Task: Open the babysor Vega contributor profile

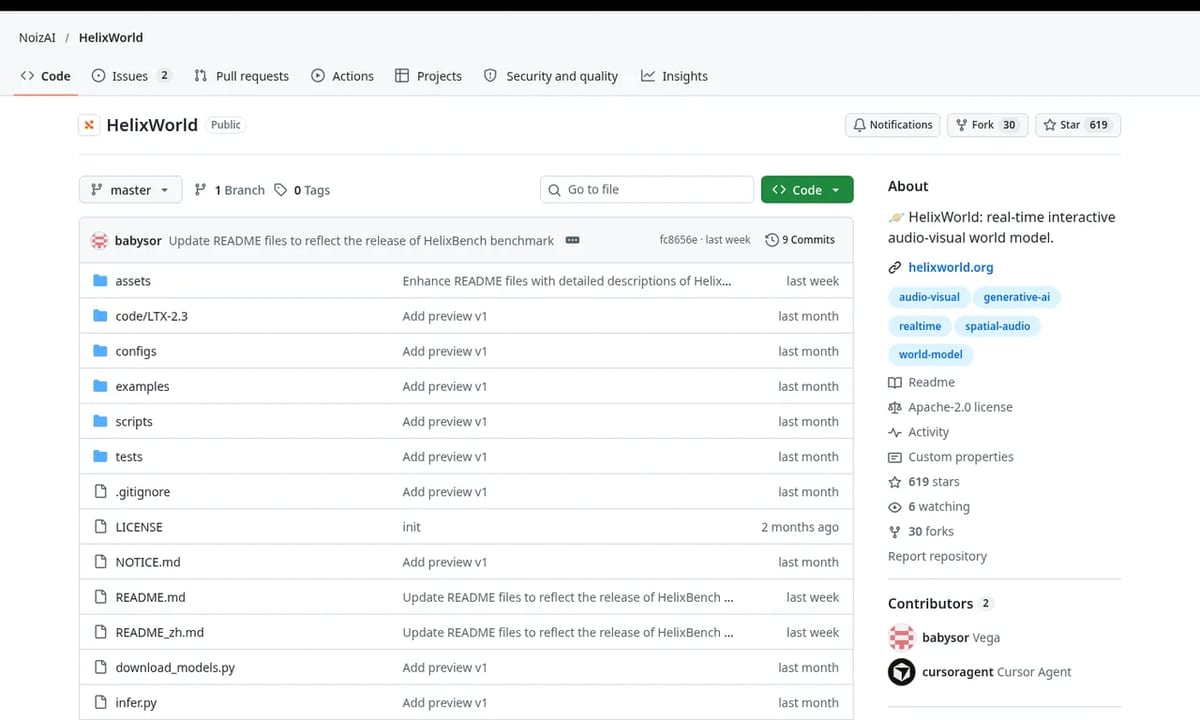Action: point(960,637)
